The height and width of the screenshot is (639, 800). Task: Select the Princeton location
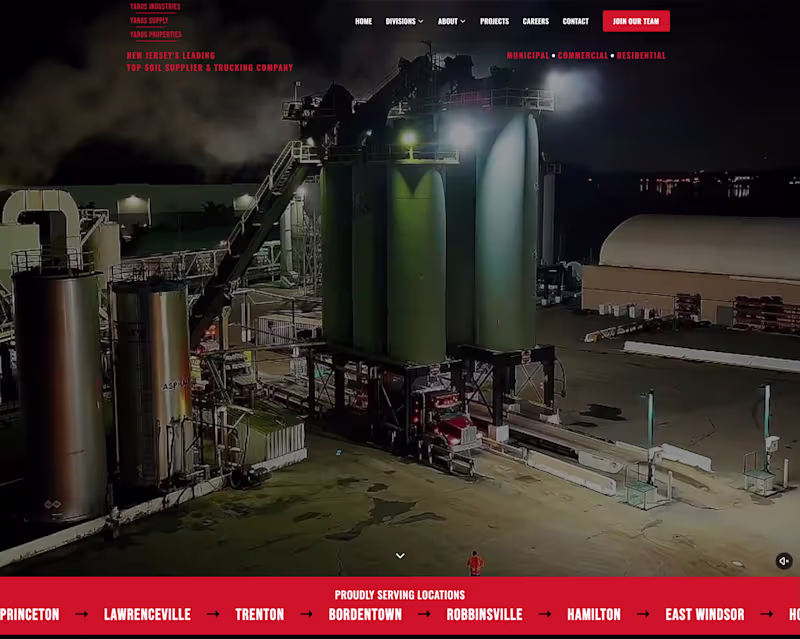coord(30,614)
